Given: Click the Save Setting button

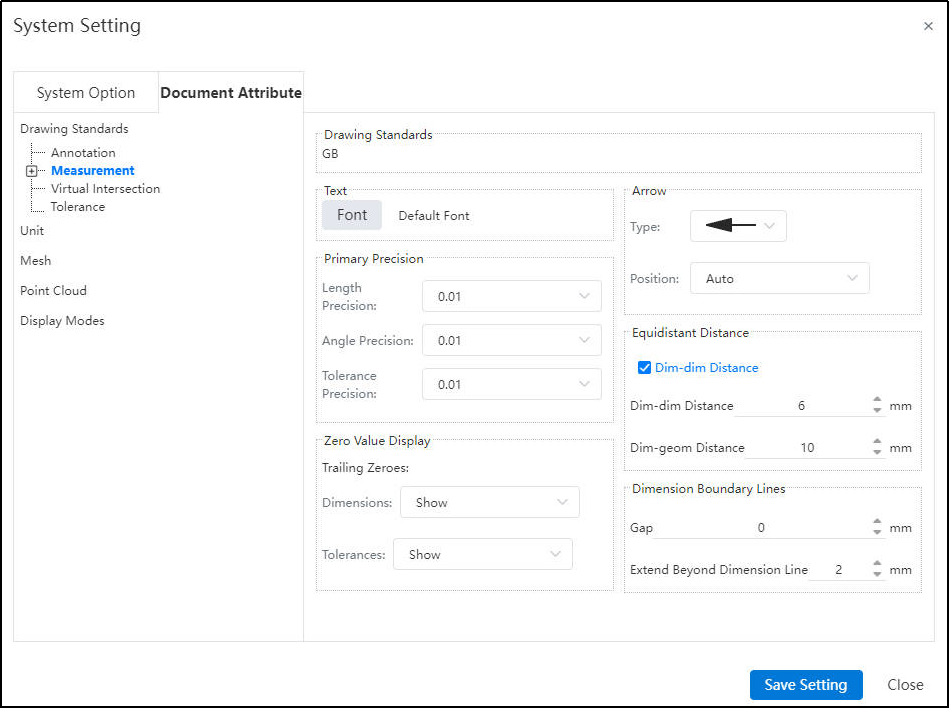Looking at the screenshot, I should pos(806,685).
